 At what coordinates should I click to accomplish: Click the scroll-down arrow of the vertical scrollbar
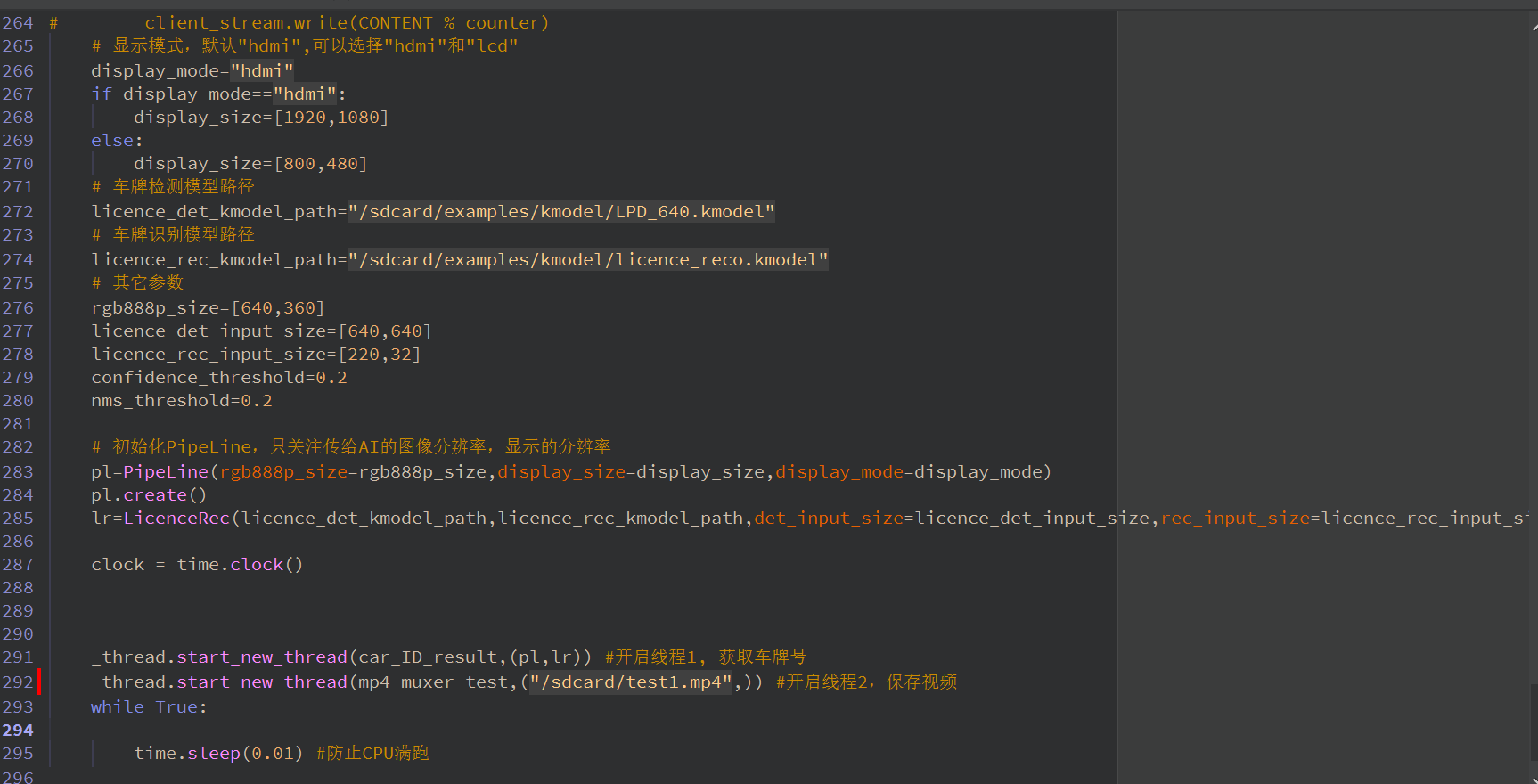tap(1534, 779)
